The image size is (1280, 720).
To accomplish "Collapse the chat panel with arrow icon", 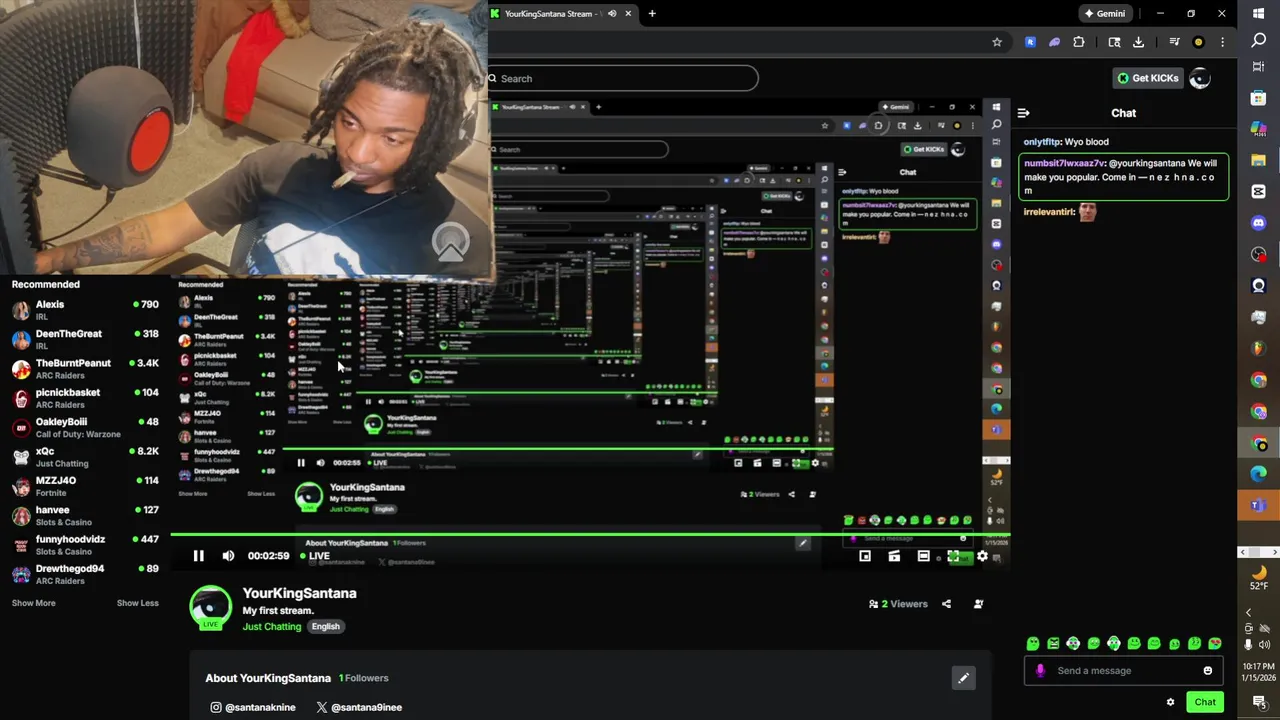I will click(1023, 113).
